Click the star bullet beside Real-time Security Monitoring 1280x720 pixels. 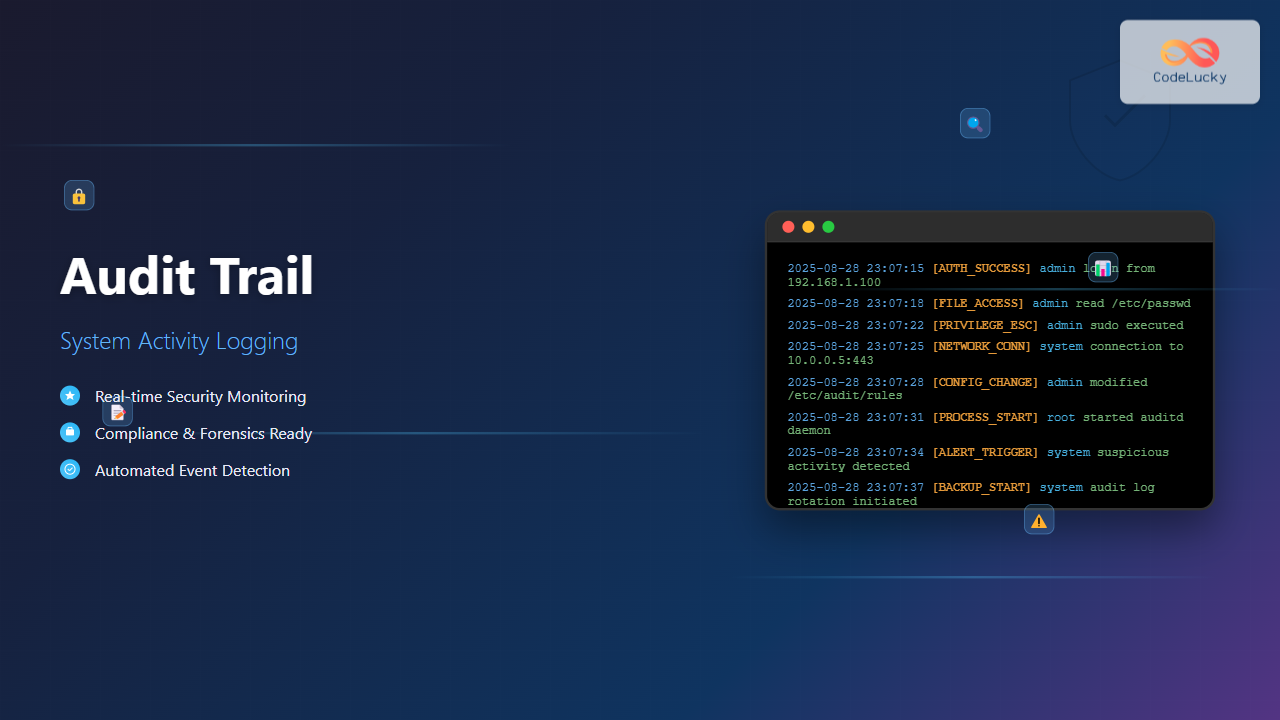(70, 396)
